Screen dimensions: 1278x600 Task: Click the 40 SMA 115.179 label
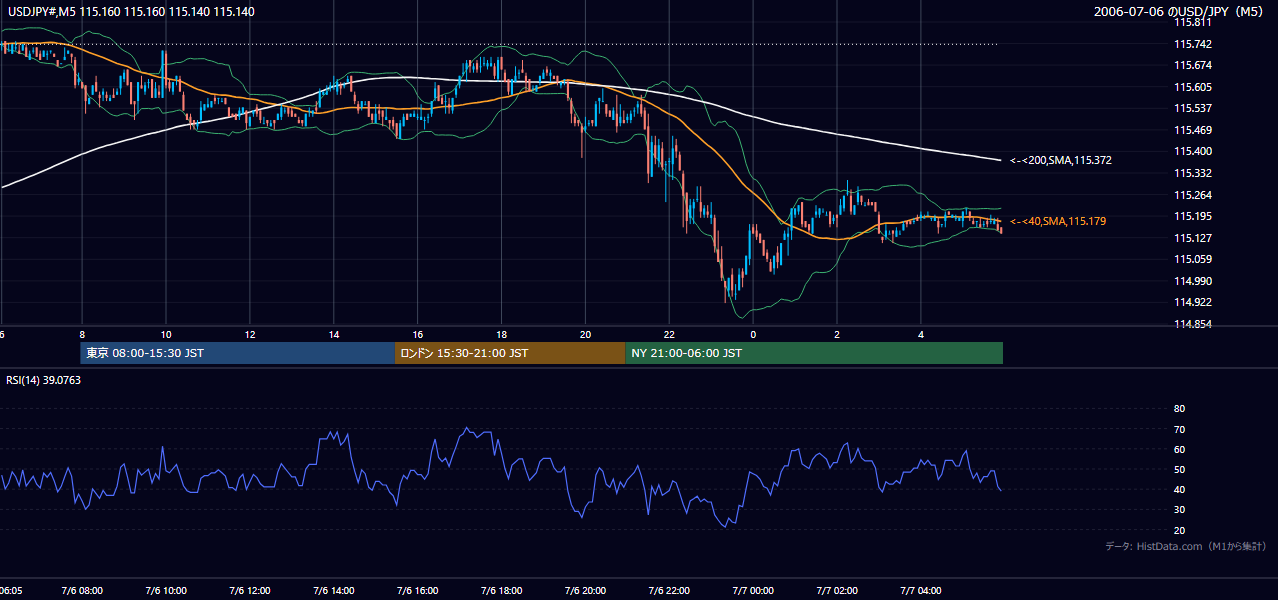pos(1058,221)
